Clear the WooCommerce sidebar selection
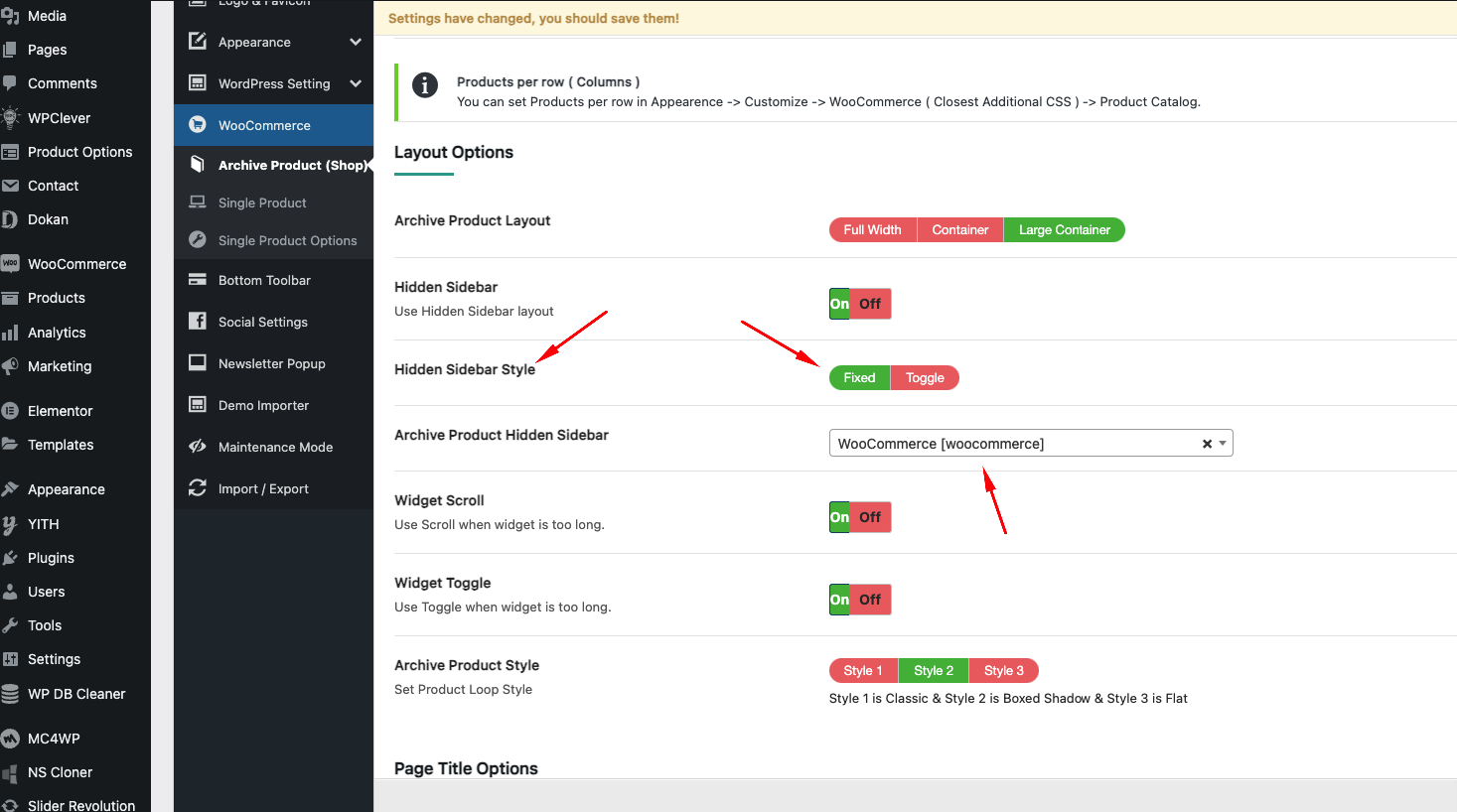This screenshot has height=812, width=1457. pyautogui.click(x=1207, y=444)
